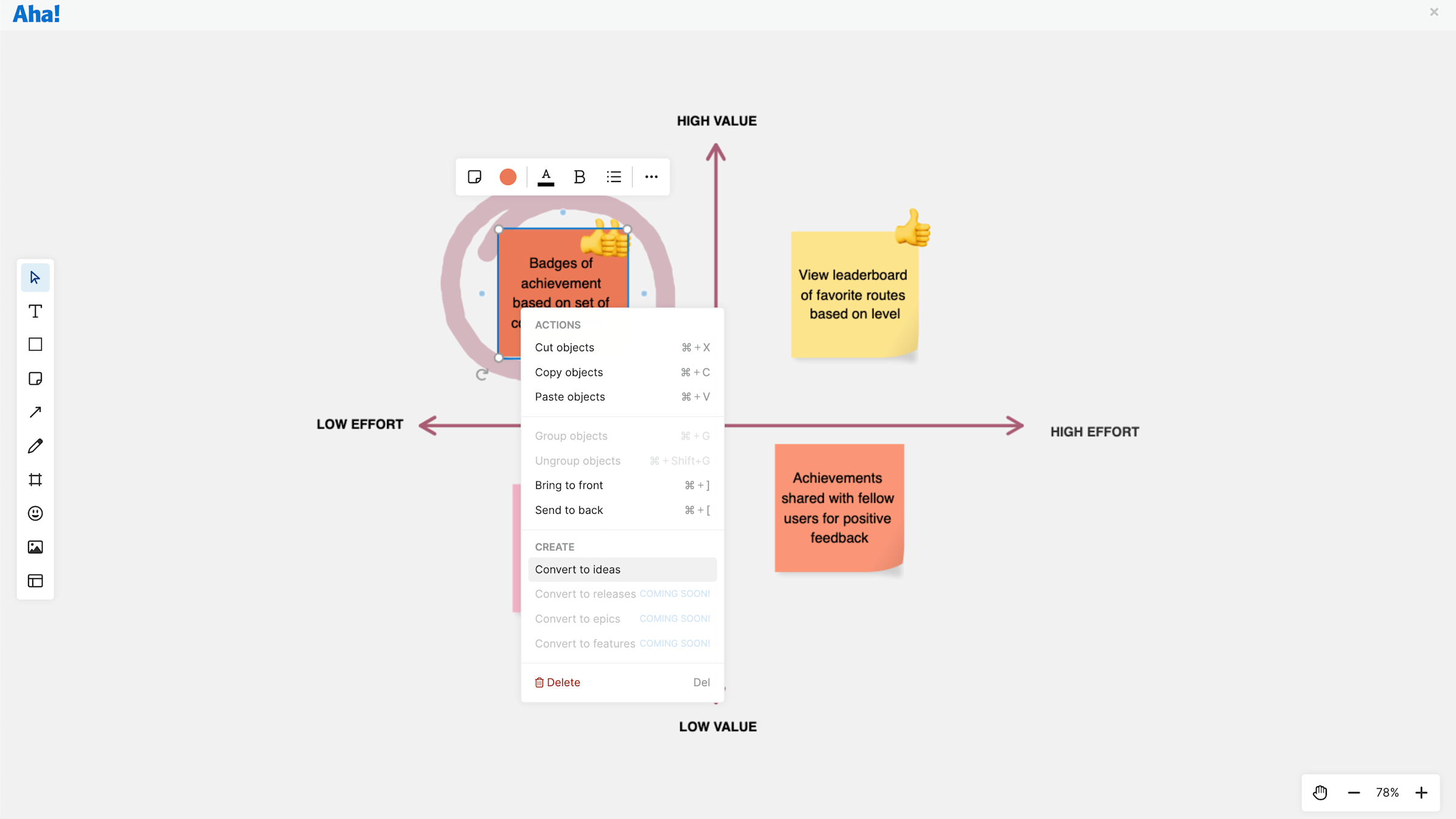1456x819 pixels.
Task: Open the text color picker in the toolbar
Action: (x=545, y=177)
